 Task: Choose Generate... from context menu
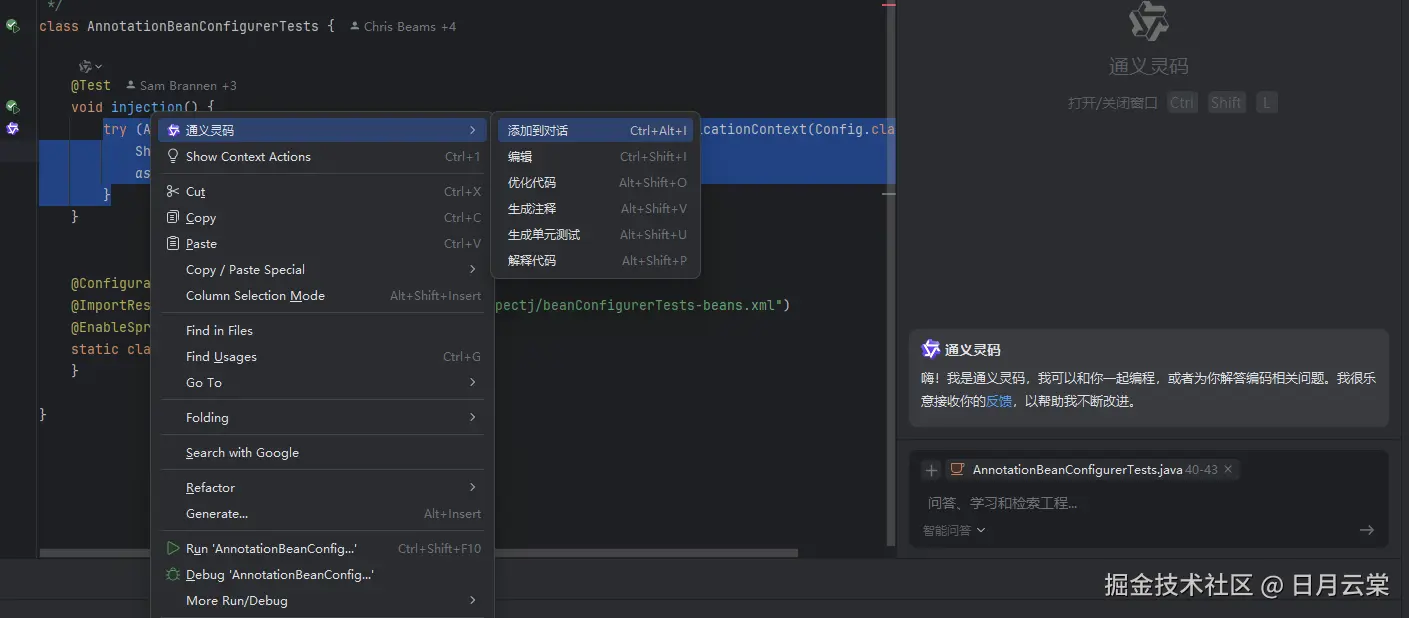(x=322, y=513)
